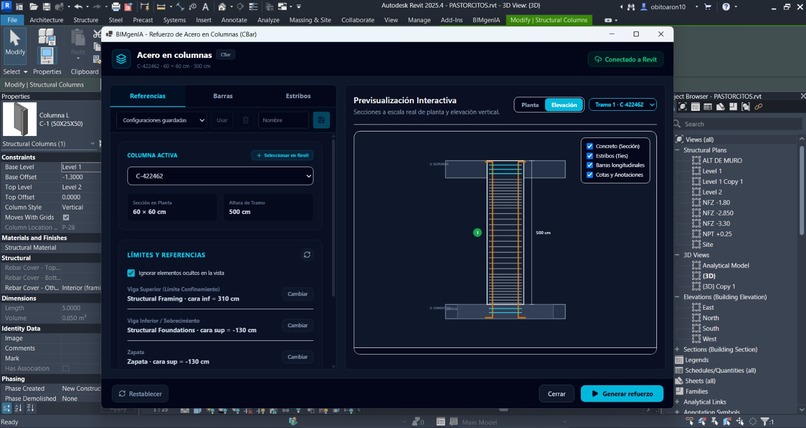Screen dimensions: 806x428
Task: Toggle Concreto (Sección) checkbox
Action: pos(590,146)
